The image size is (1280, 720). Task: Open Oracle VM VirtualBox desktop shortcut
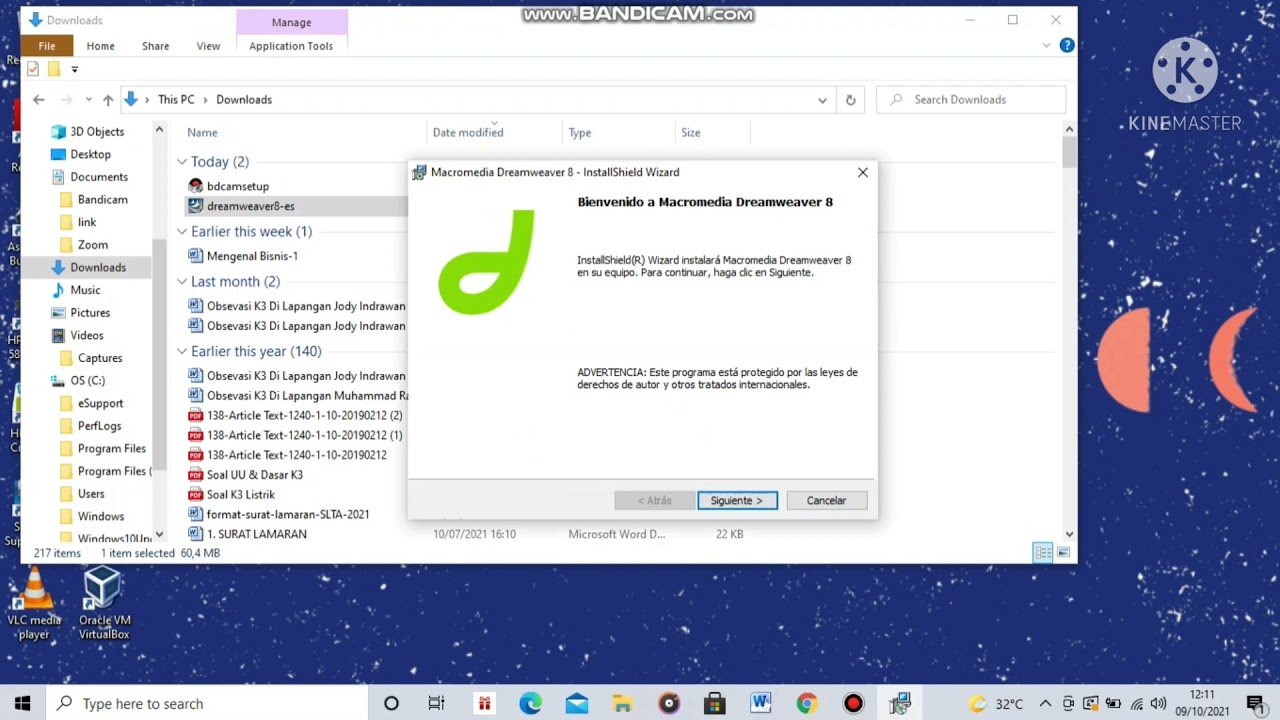[104, 604]
